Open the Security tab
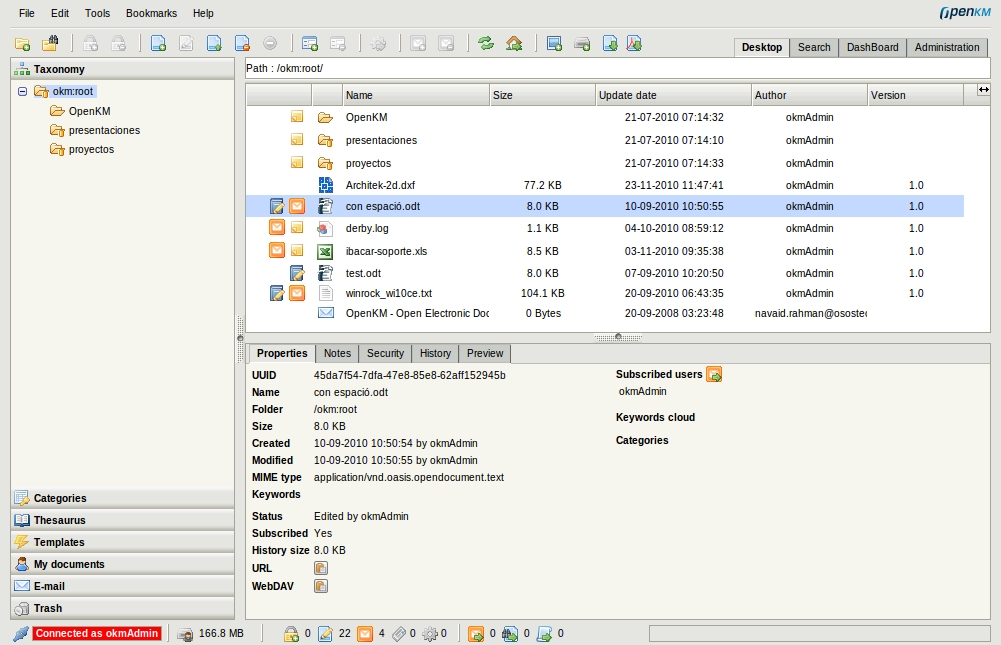 click(x=385, y=353)
